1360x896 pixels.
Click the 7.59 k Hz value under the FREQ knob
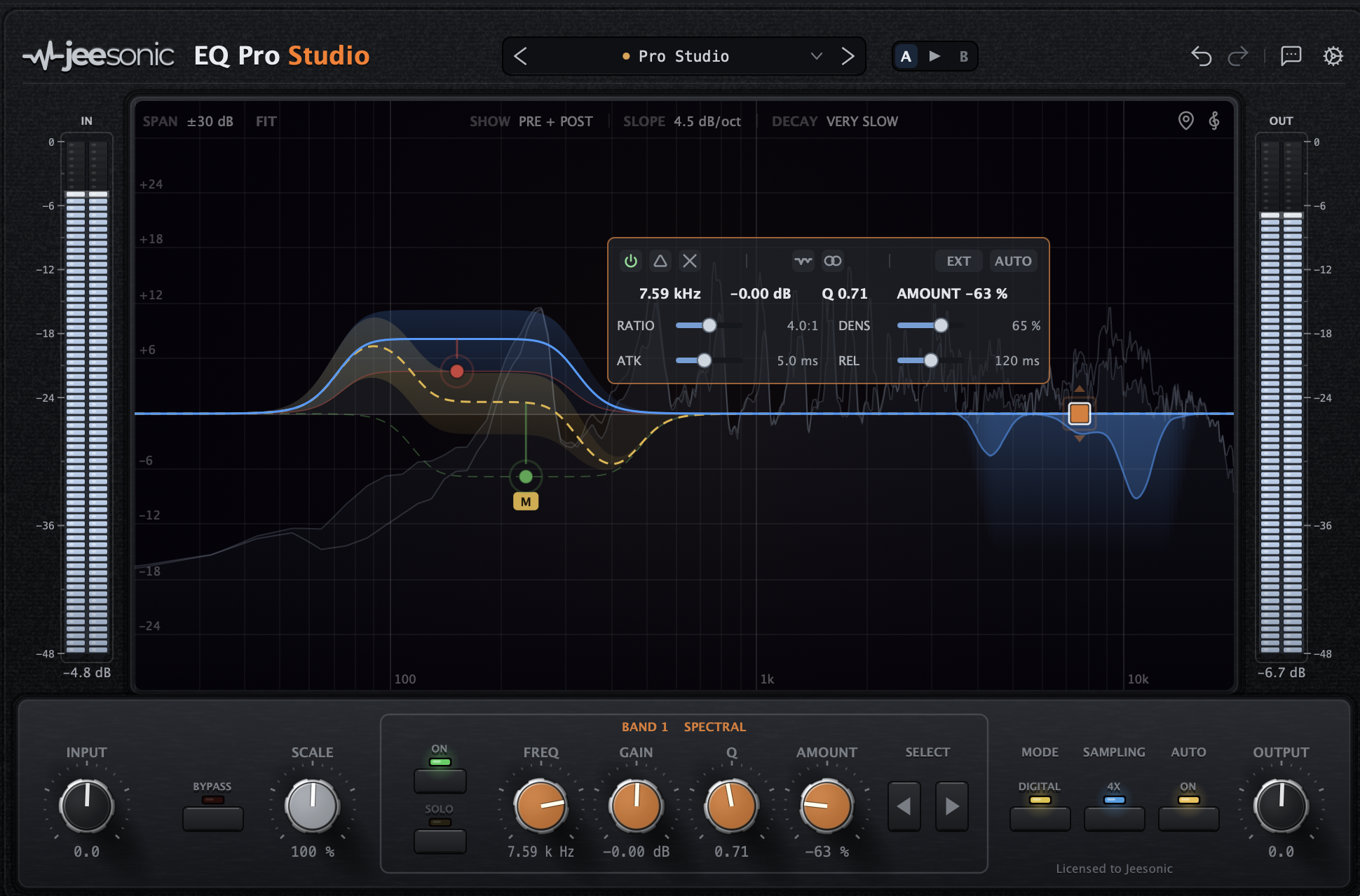(540, 852)
